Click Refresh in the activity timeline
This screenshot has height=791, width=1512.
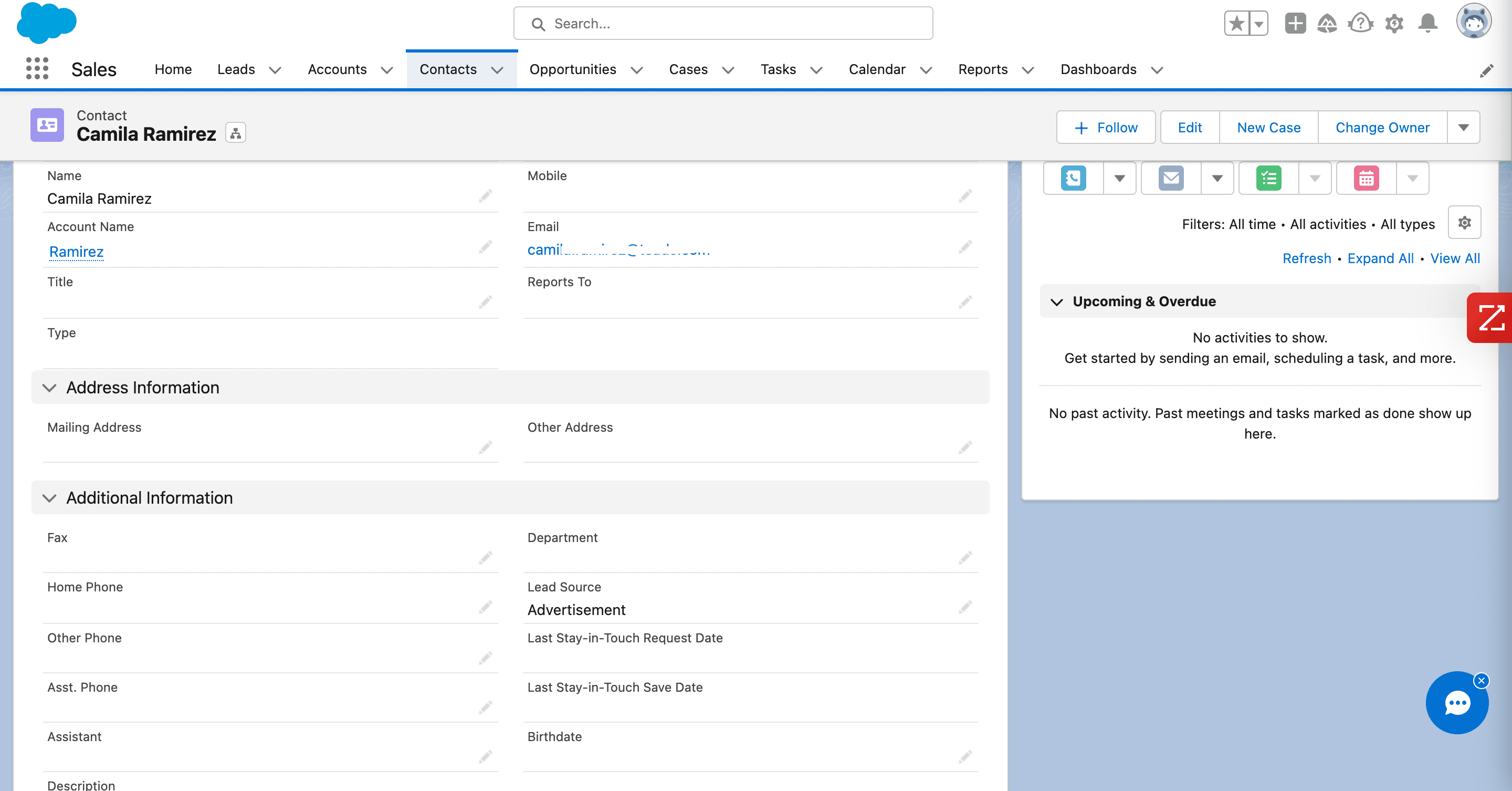point(1307,258)
